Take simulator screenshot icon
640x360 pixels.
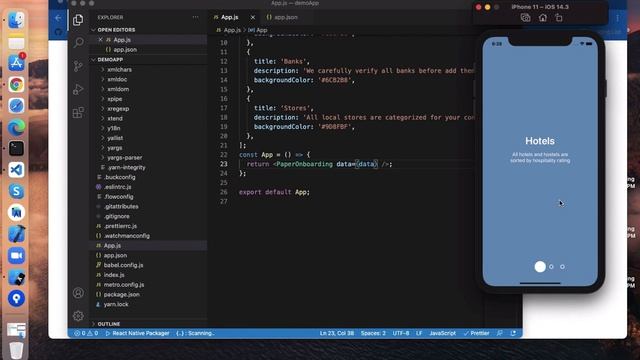tap(525, 18)
